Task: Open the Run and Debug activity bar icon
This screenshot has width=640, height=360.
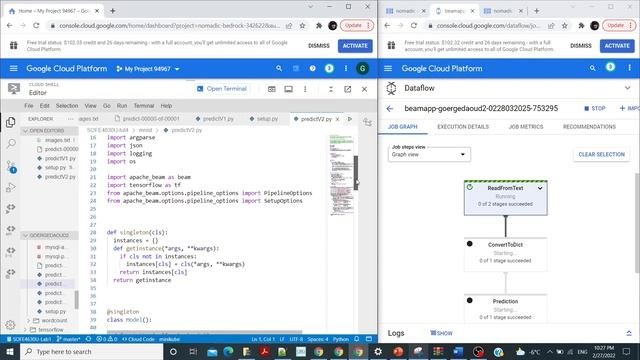Action: 11,187
